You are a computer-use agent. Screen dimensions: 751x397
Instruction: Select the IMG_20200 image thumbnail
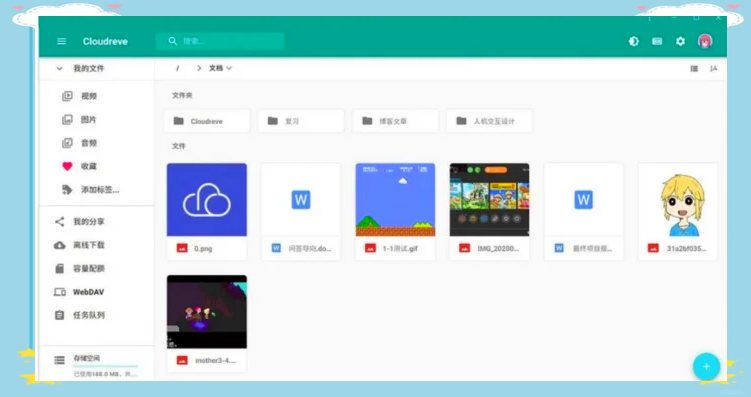click(x=489, y=200)
